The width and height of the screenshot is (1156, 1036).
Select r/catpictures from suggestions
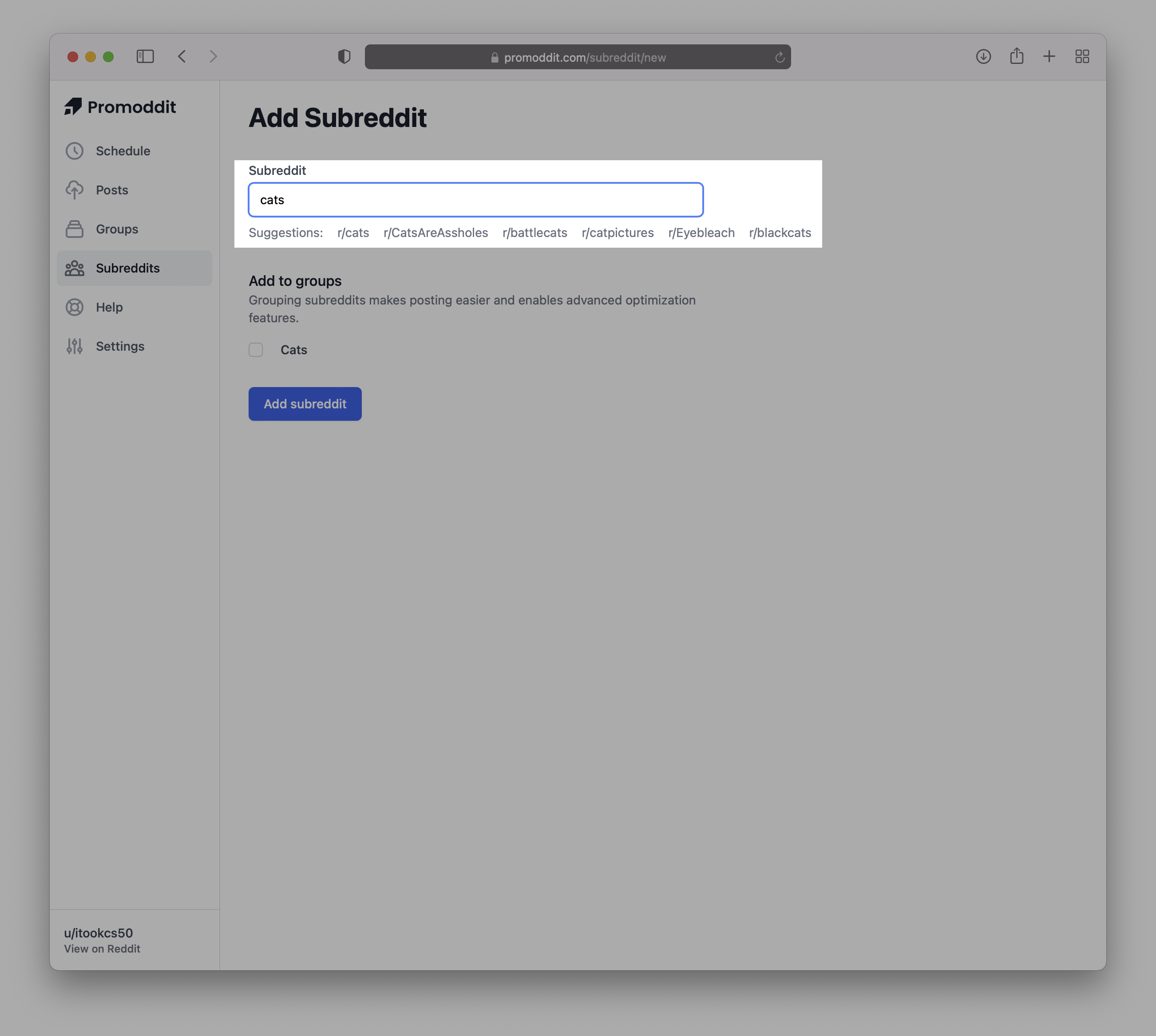[x=617, y=232]
